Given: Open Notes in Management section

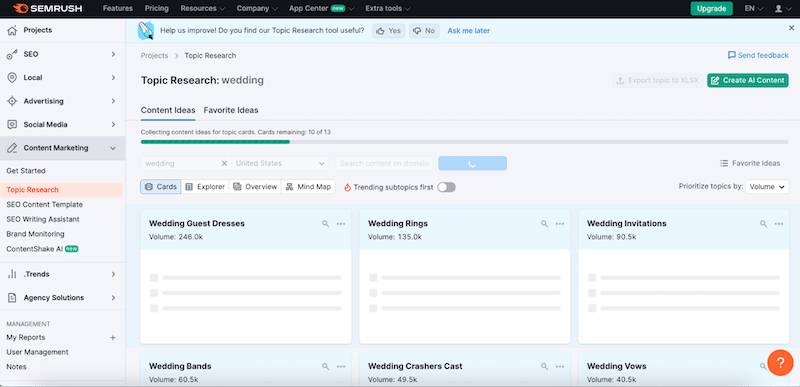Looking at the screenshot, I should point(16,367).
